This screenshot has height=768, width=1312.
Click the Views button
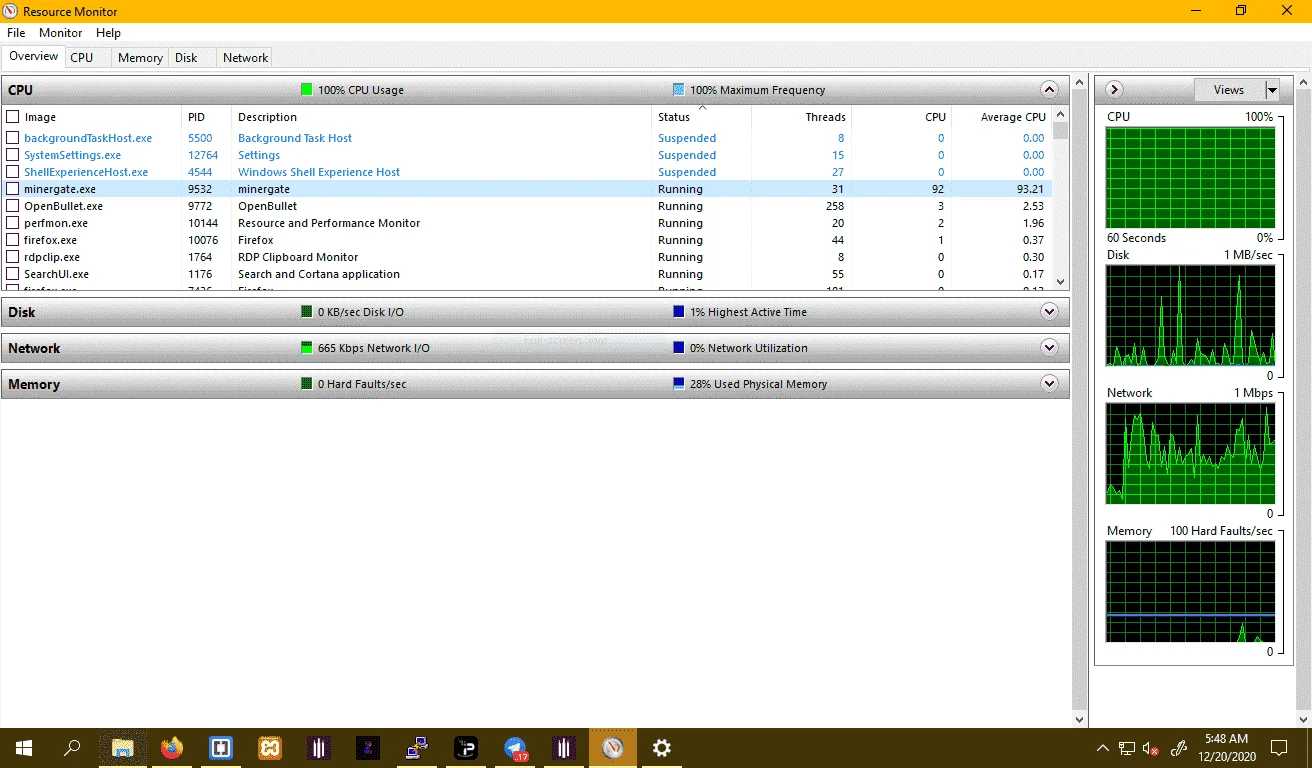click(x=1229, y=90)
